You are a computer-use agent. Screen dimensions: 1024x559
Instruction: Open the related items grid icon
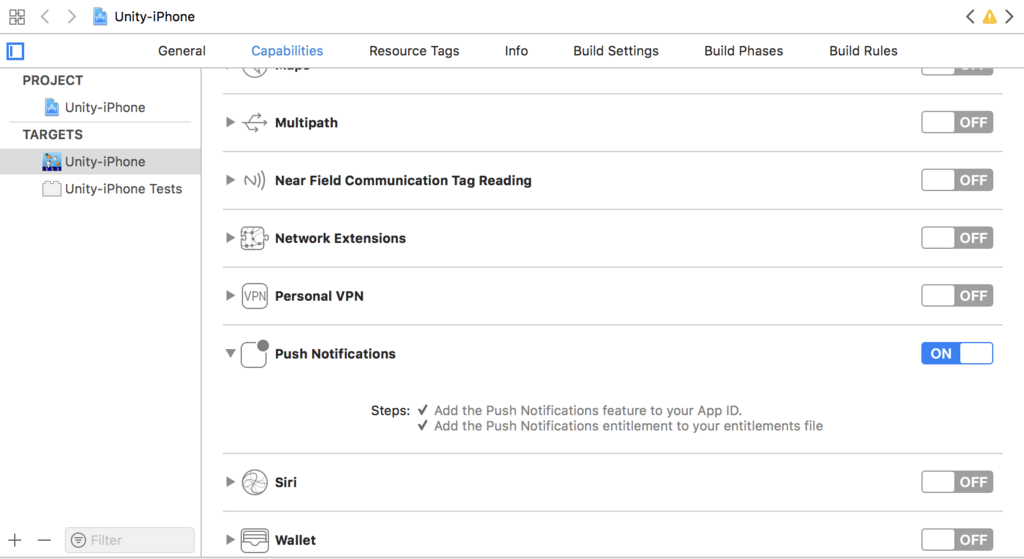[x=17, y=16]
